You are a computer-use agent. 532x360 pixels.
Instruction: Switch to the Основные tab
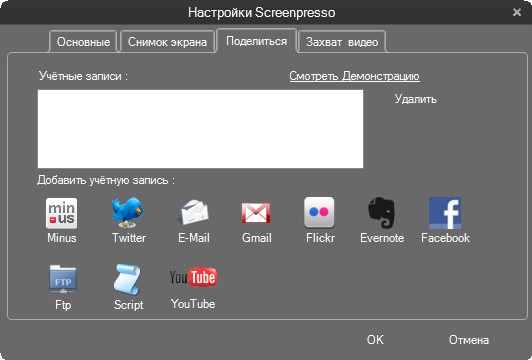(x=83, y=42)
